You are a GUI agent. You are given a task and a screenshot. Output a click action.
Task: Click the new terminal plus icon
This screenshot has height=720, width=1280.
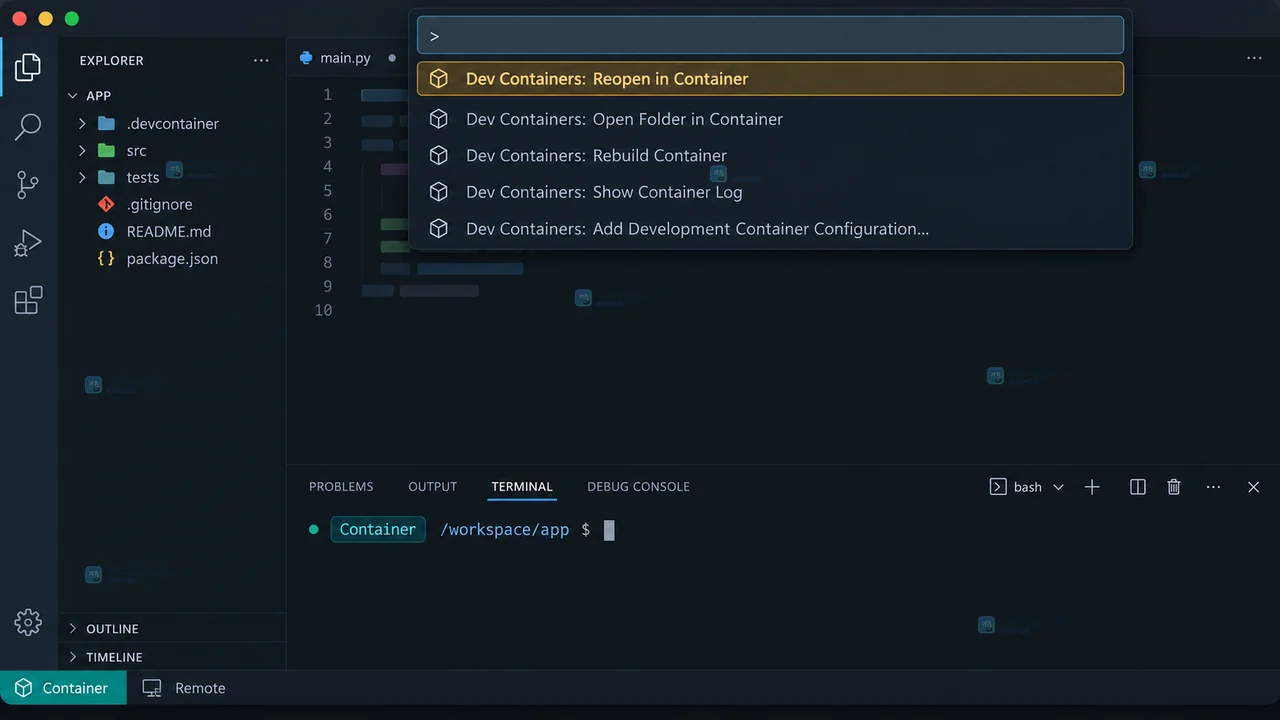pyautogui.click(x=1092, y=487)
